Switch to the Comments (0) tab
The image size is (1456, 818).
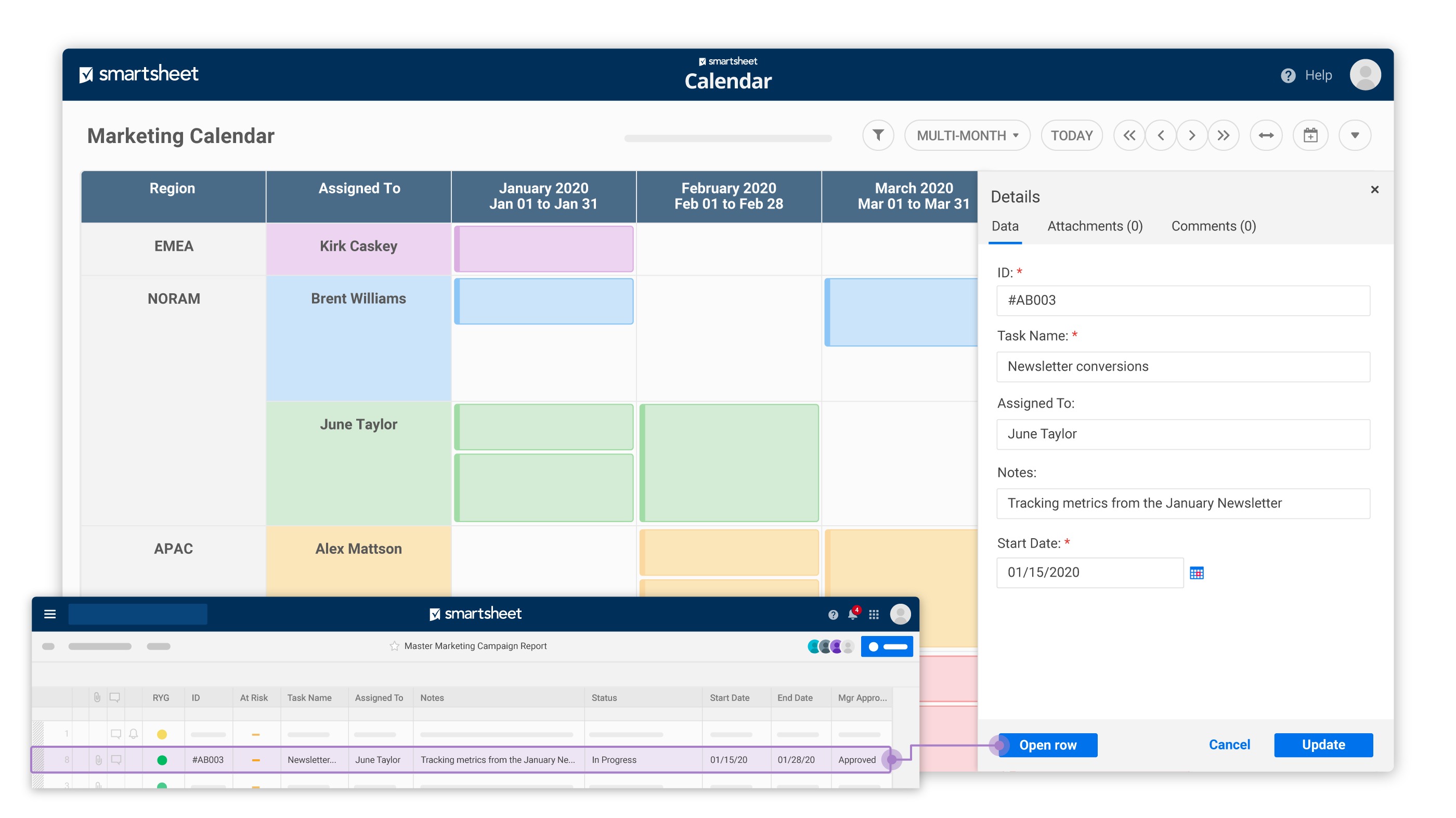click(1214, 226)
